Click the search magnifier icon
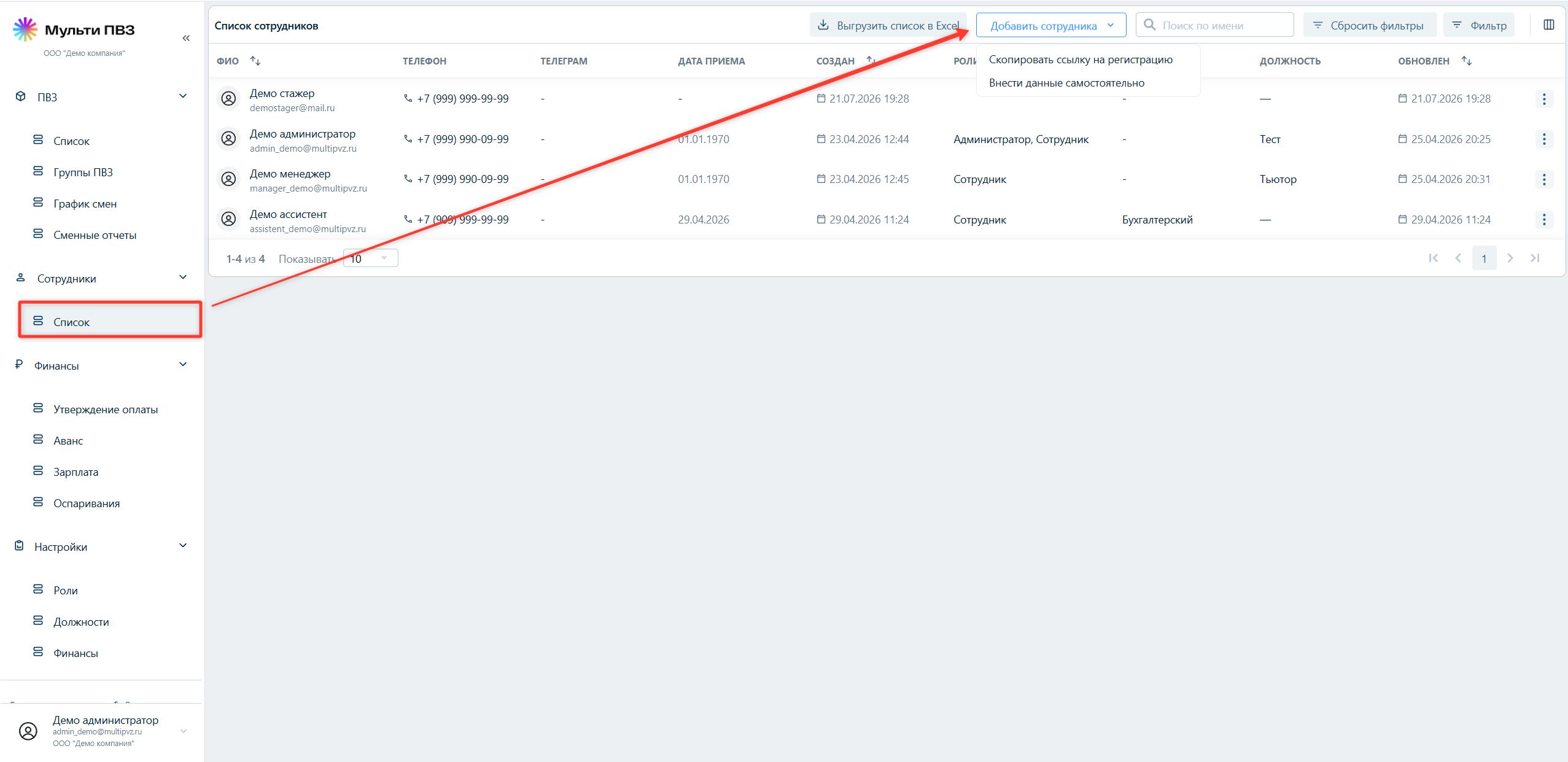This screenshot has height=762, width=1568. [1150, 25]
